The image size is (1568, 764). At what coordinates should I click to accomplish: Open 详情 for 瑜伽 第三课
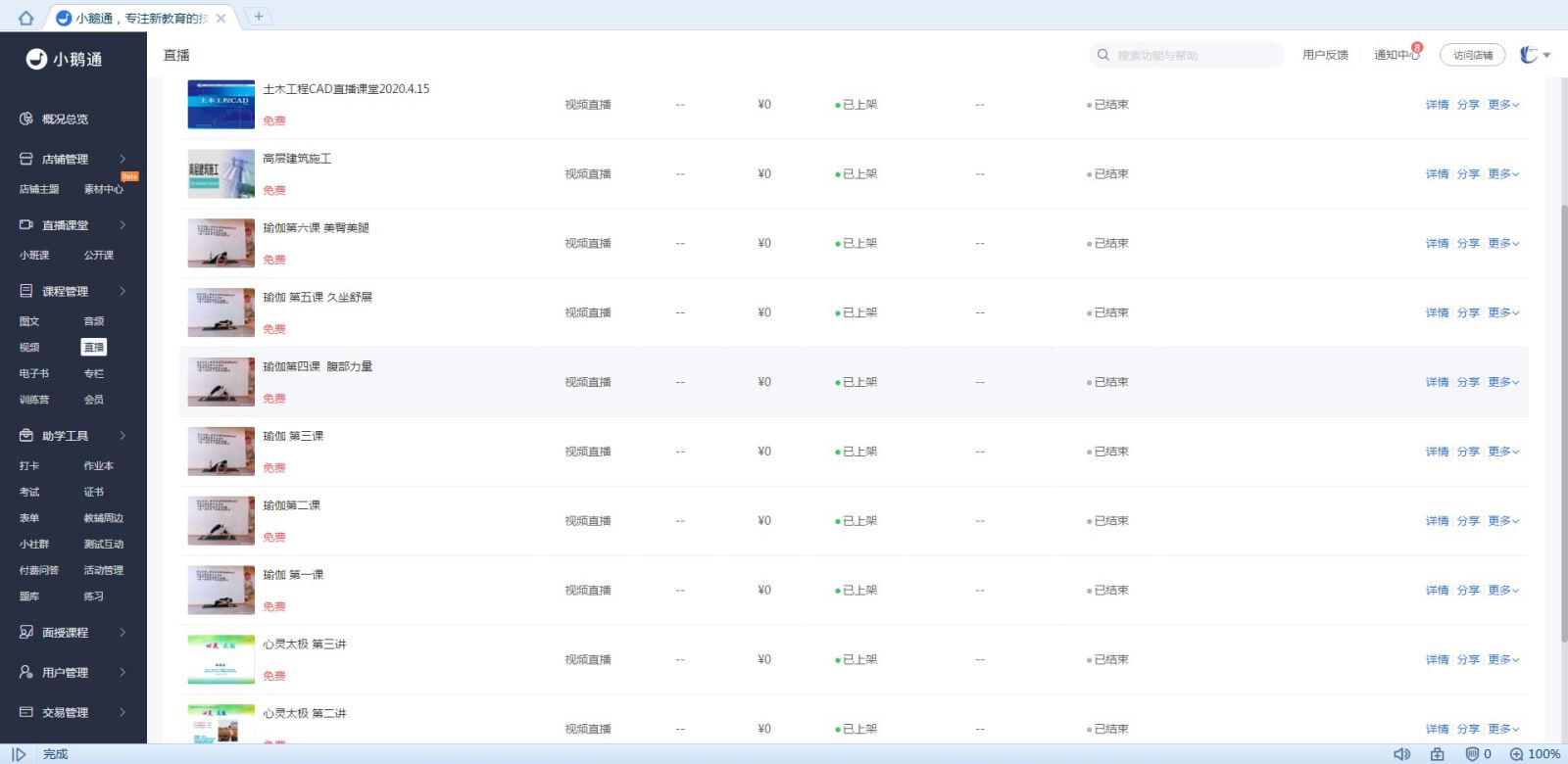click(x=1437, y=452)
